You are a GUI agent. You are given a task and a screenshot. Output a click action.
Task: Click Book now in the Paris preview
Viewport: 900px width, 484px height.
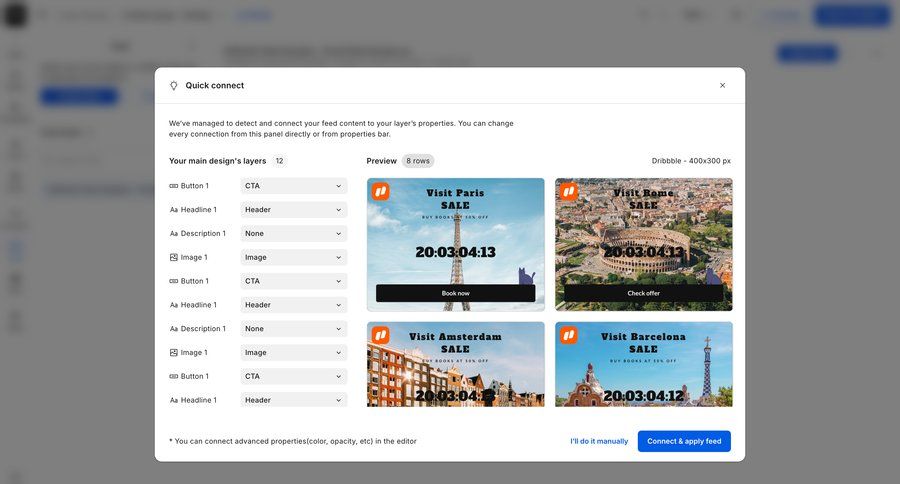tap(456, 293)
